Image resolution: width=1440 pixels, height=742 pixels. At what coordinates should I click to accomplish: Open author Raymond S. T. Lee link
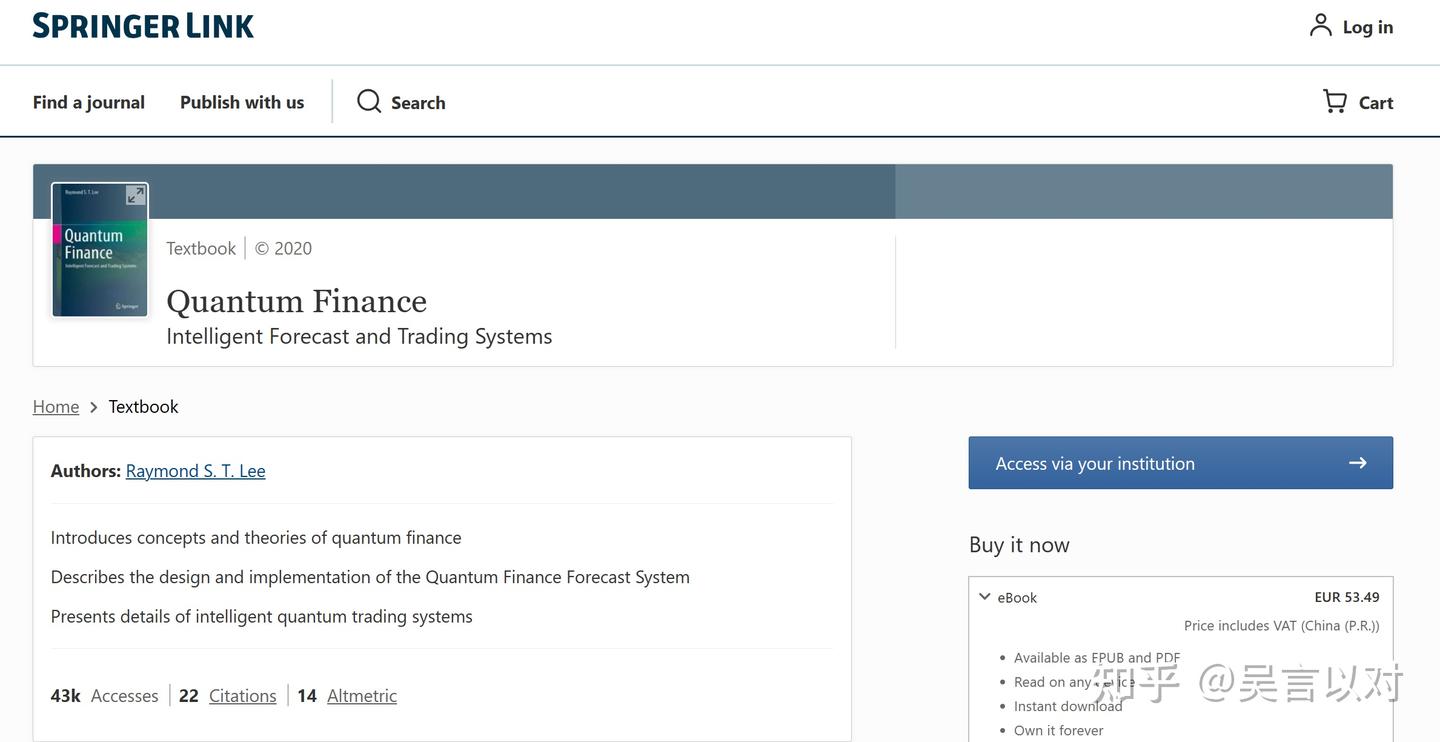(x=195, y=471)
